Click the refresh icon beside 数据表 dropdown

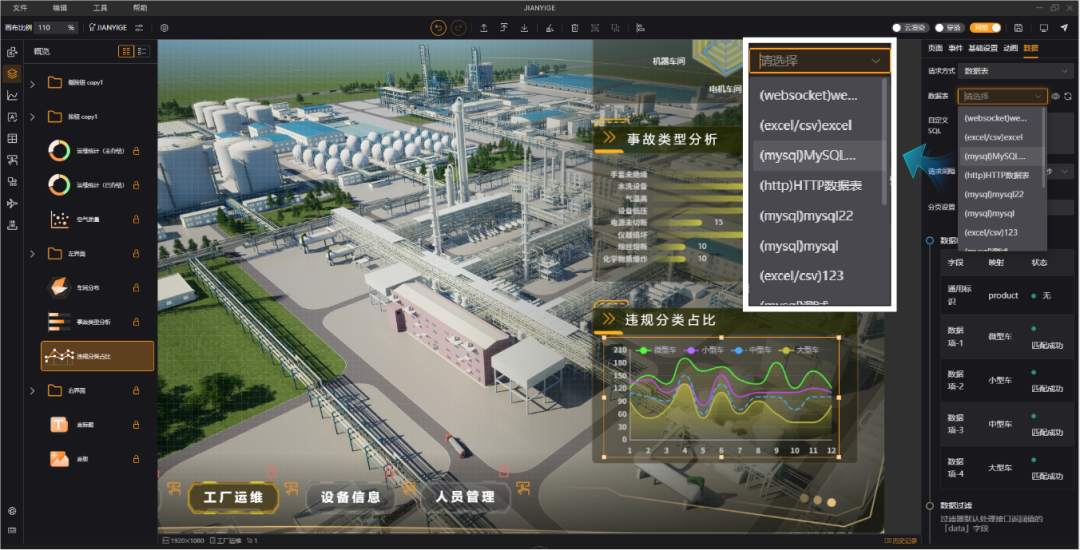tap(1068, 96)
